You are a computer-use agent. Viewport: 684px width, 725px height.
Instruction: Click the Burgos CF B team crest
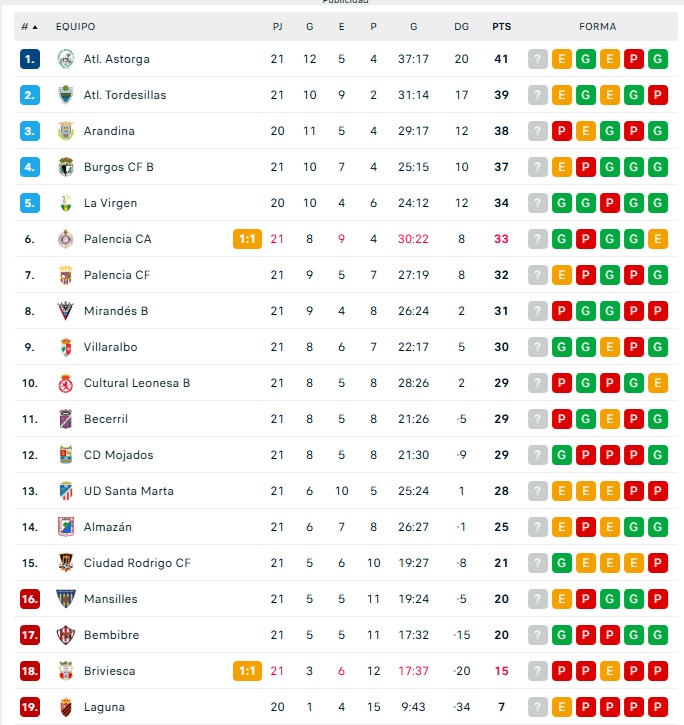[x=66, y=167]
